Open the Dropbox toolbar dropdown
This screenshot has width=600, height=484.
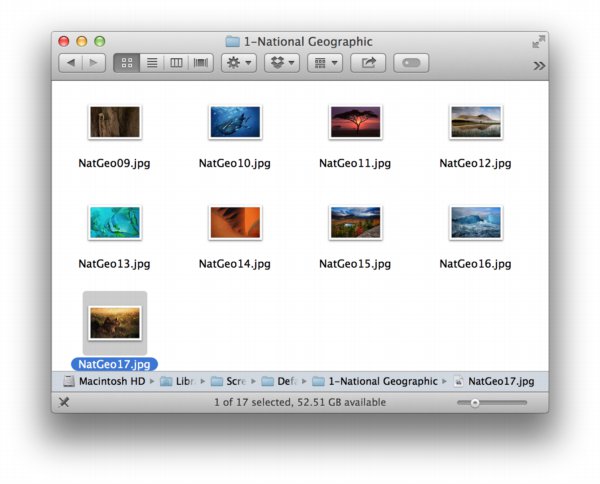281,63
